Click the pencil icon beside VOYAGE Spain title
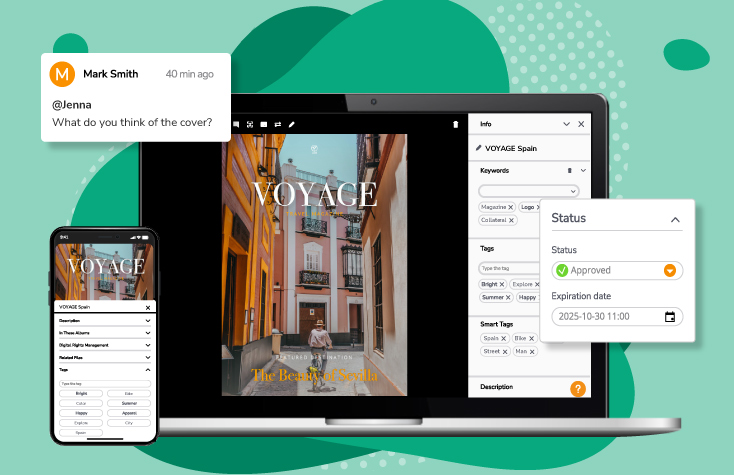The width and height of the screenshot is (734, 475). coord(478,148)
